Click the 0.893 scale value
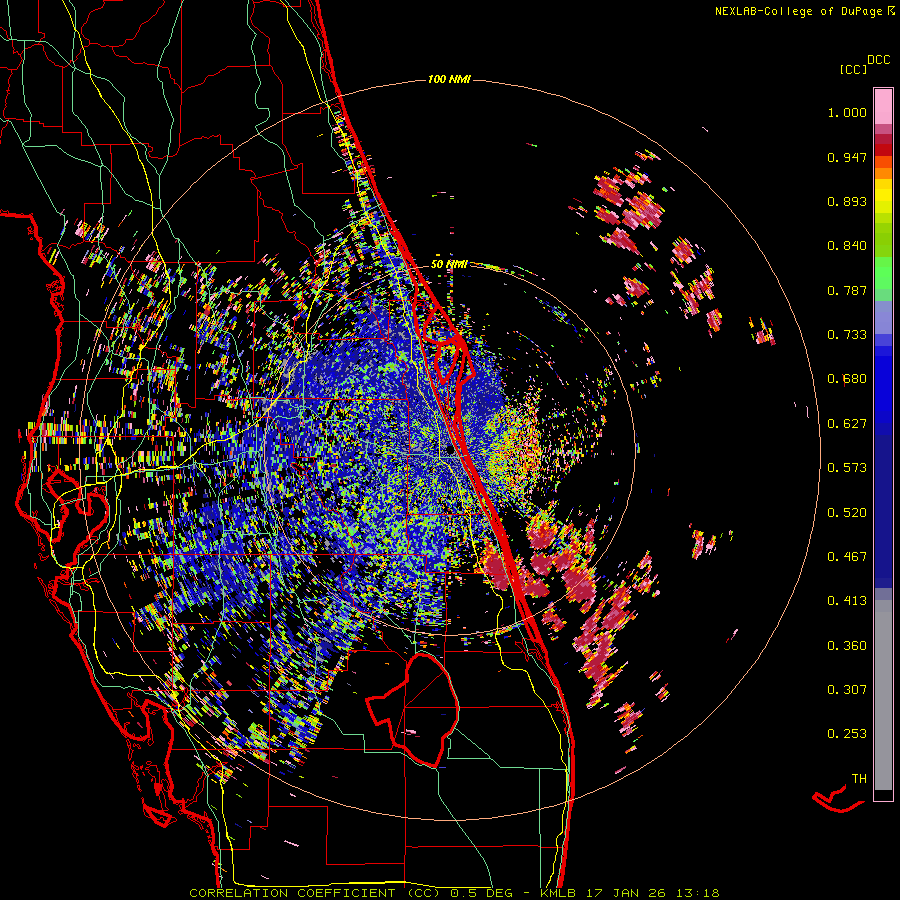 [x=847, y=201]
